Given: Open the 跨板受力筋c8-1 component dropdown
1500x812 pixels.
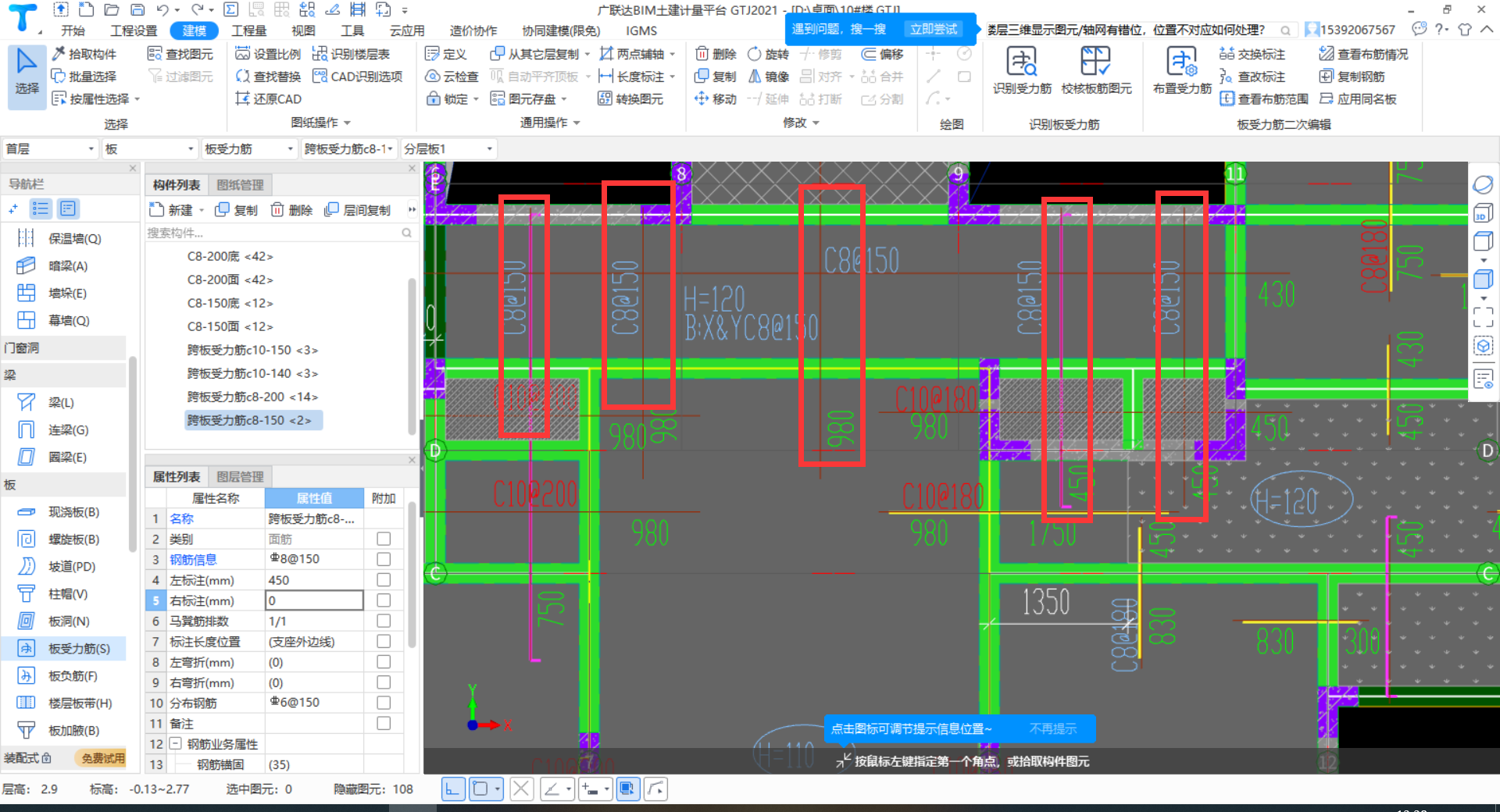Looking at the screenshot, I should 348,148.
